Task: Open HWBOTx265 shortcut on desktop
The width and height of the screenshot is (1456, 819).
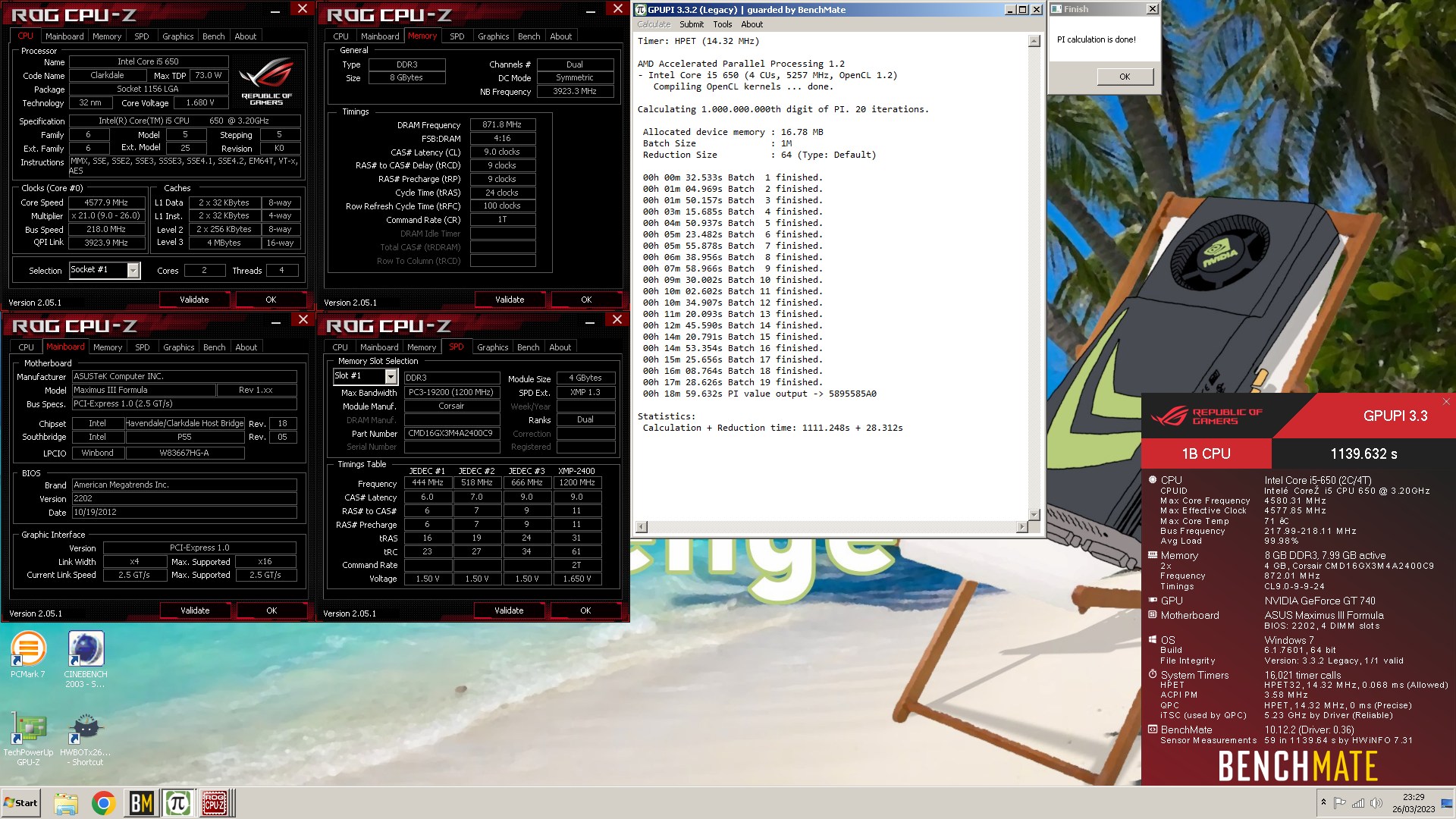Action: 86,739
